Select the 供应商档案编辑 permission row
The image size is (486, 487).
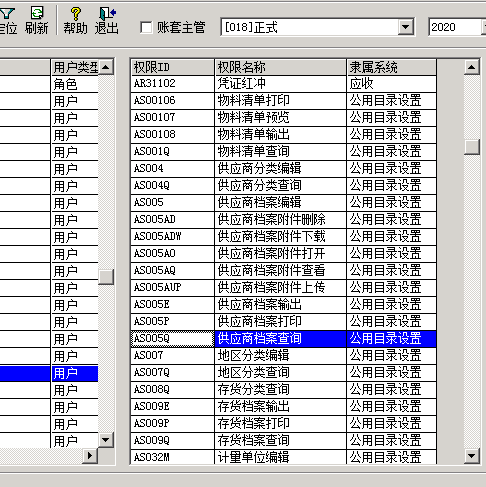[x=283, y=202]
